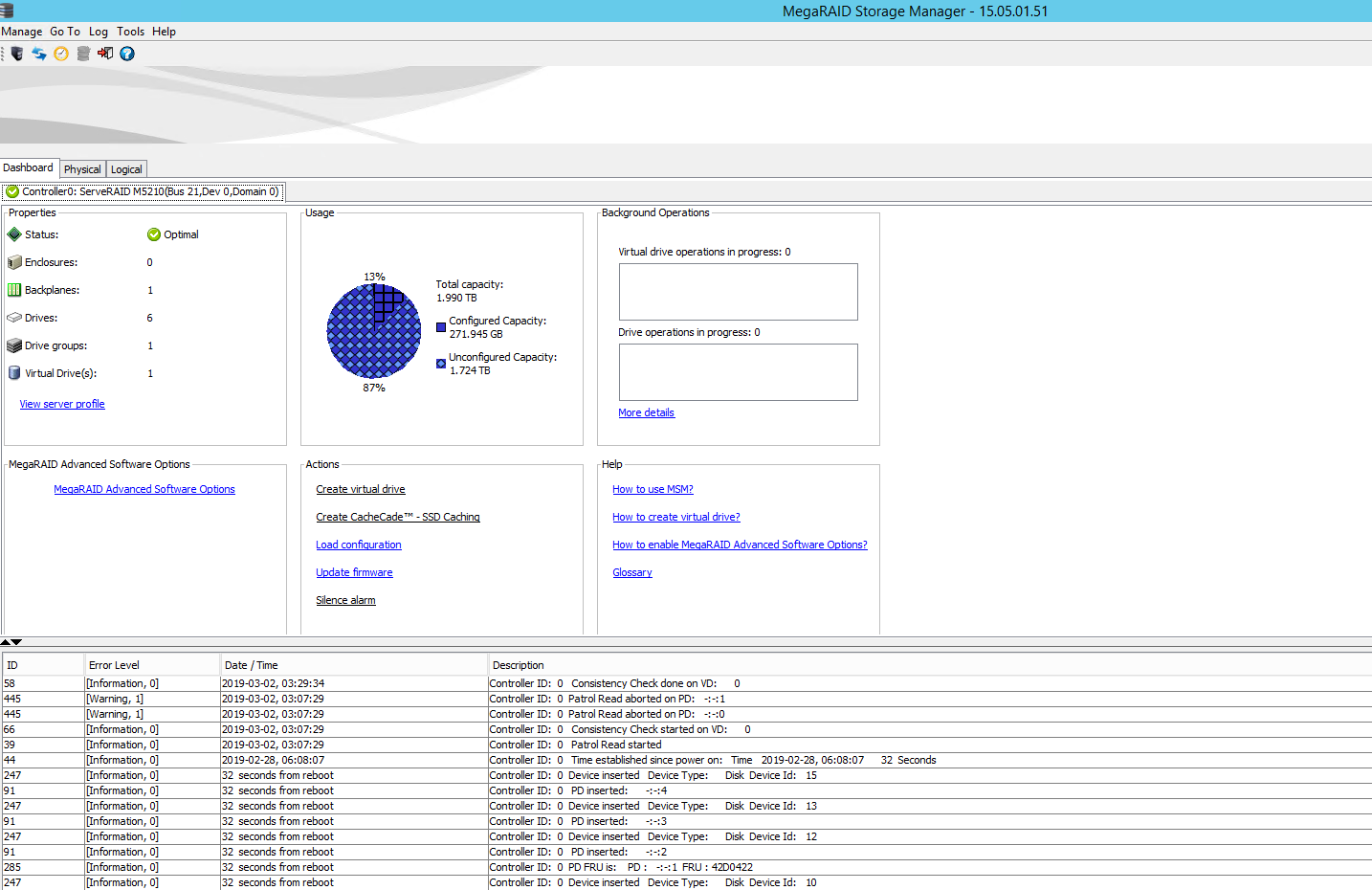Select the Patrol Read aborted on PD -:-:0 row
1372x890 pixels.
687,714
